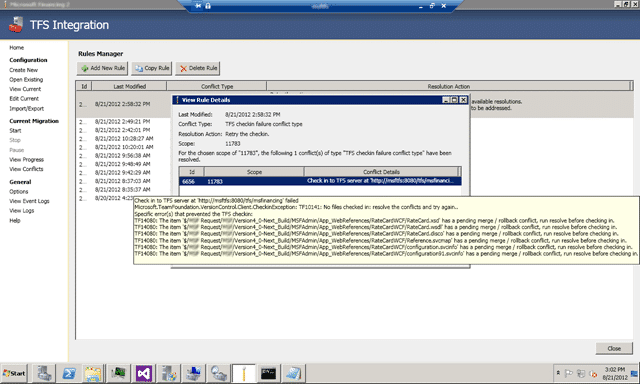Minimize the View Rule Details dialog

pos(446,100)
